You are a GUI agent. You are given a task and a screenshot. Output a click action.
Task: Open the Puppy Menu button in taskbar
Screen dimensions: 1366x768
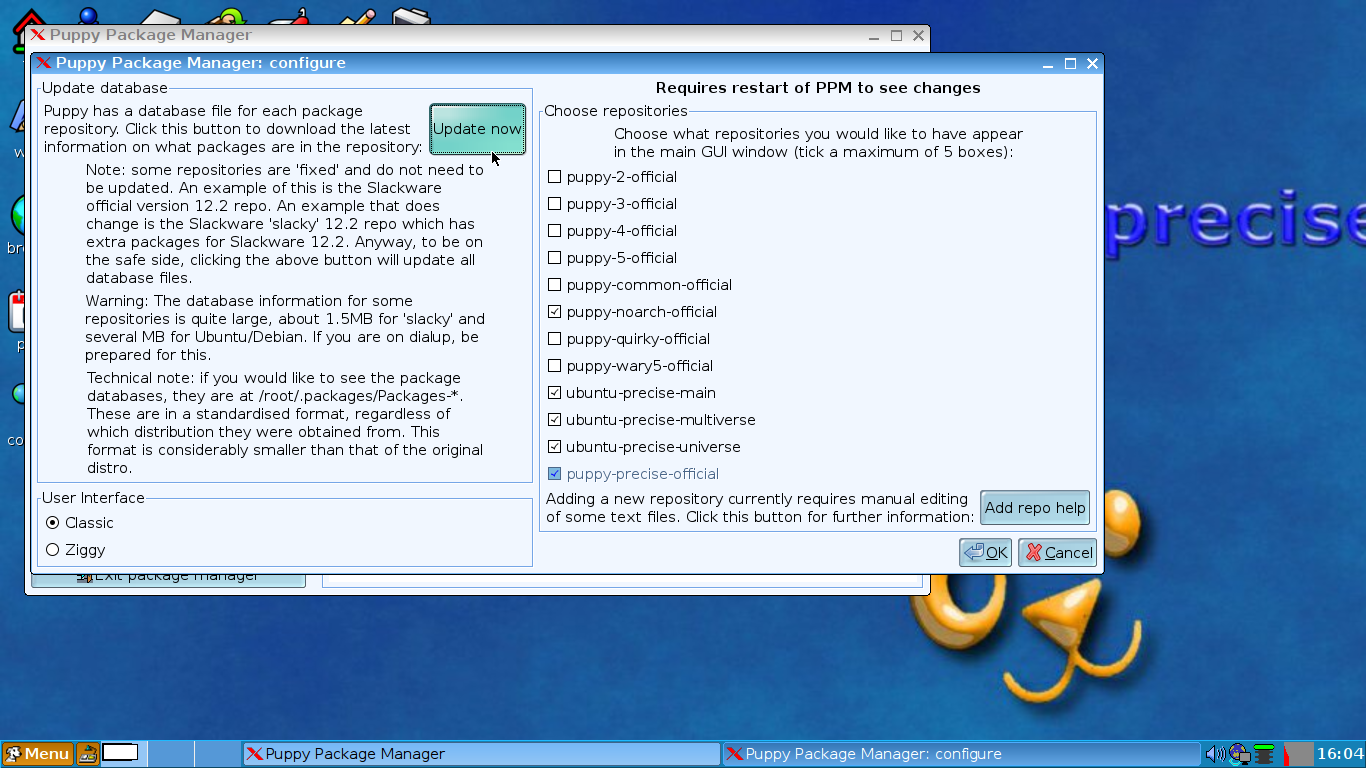37,754
